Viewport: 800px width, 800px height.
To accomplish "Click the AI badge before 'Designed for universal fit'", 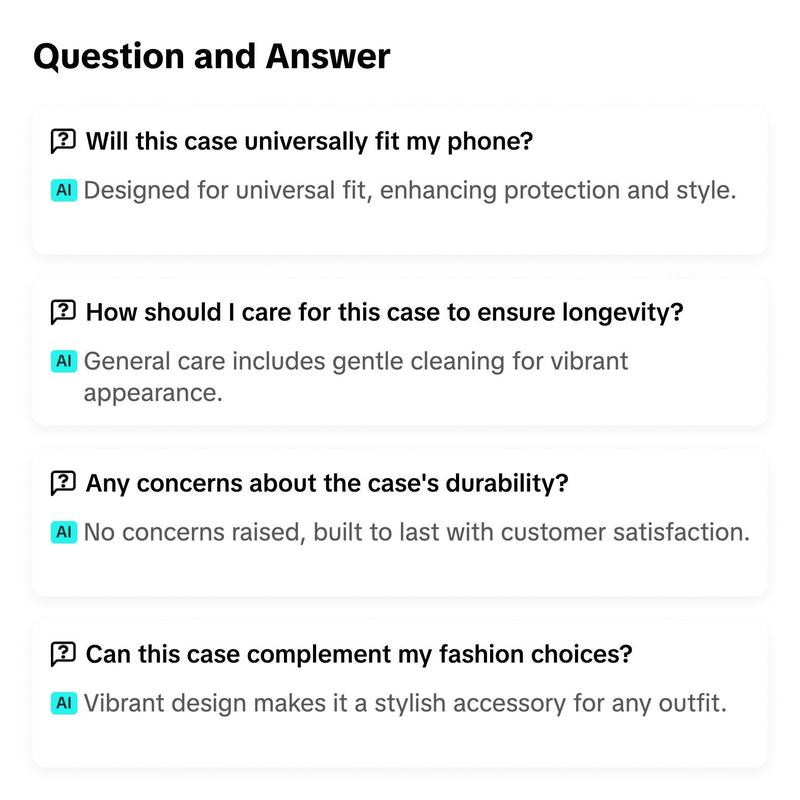I will click(x=64, y=190).
